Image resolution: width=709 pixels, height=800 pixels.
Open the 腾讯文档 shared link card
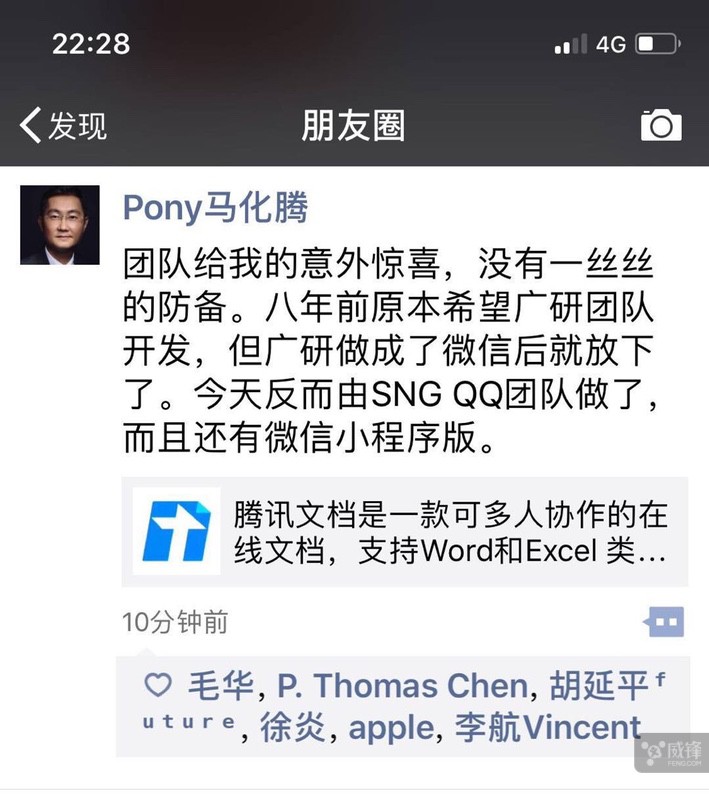404,532
